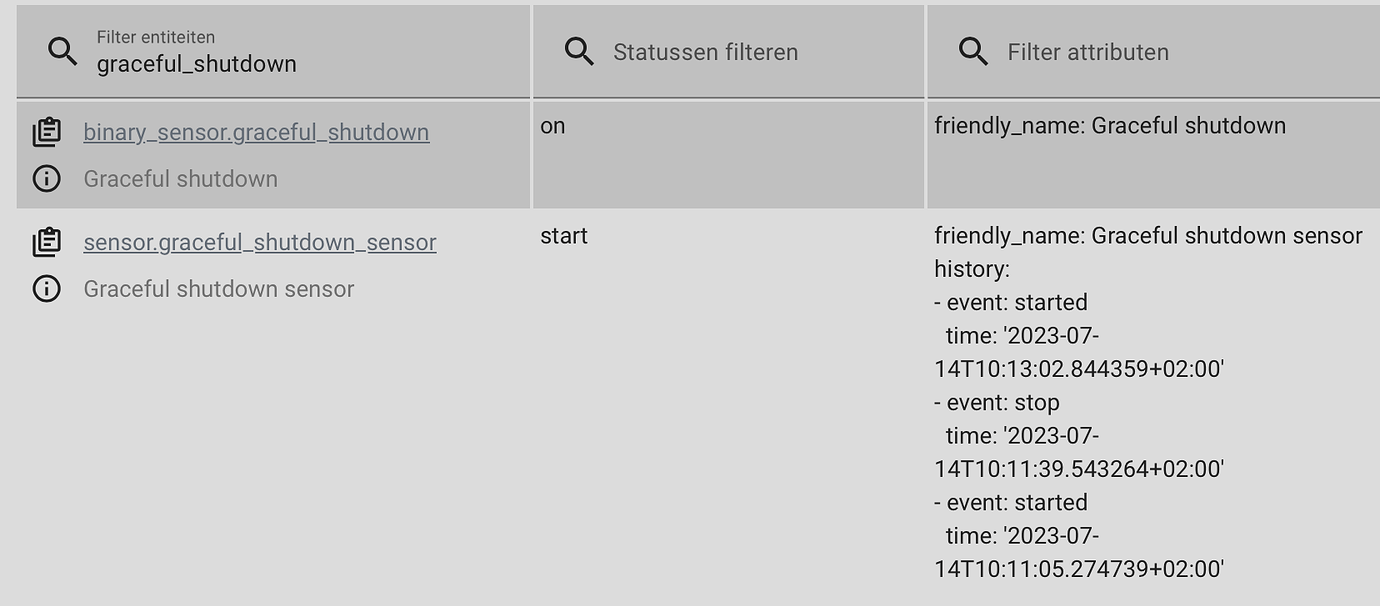This screenshot has width=1380, height=606.
Task: Click the Filter attributen search icon
Action: tap(972, 51)
